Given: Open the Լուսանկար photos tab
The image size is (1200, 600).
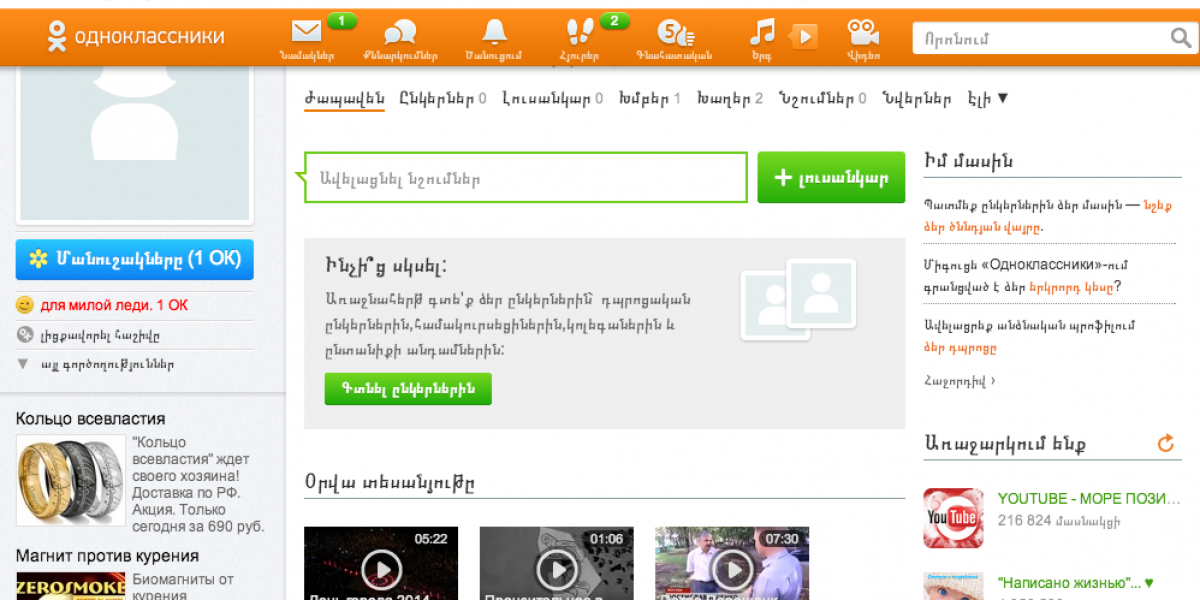Looking at the screenshot, I should (552, 99).
